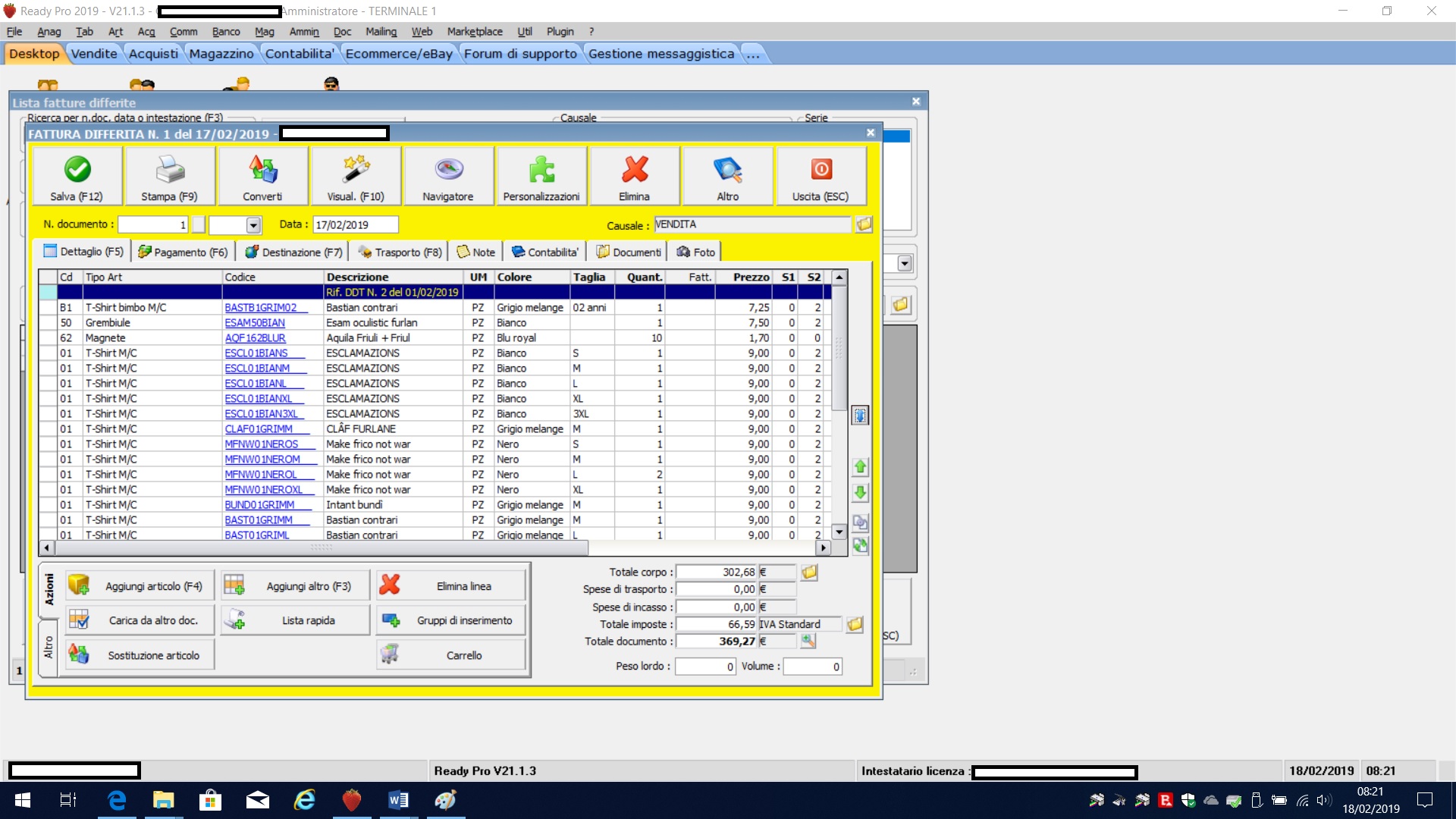The image size is (1456, 819).
Task: Open the Banco menu
Action: coord(226,32)
